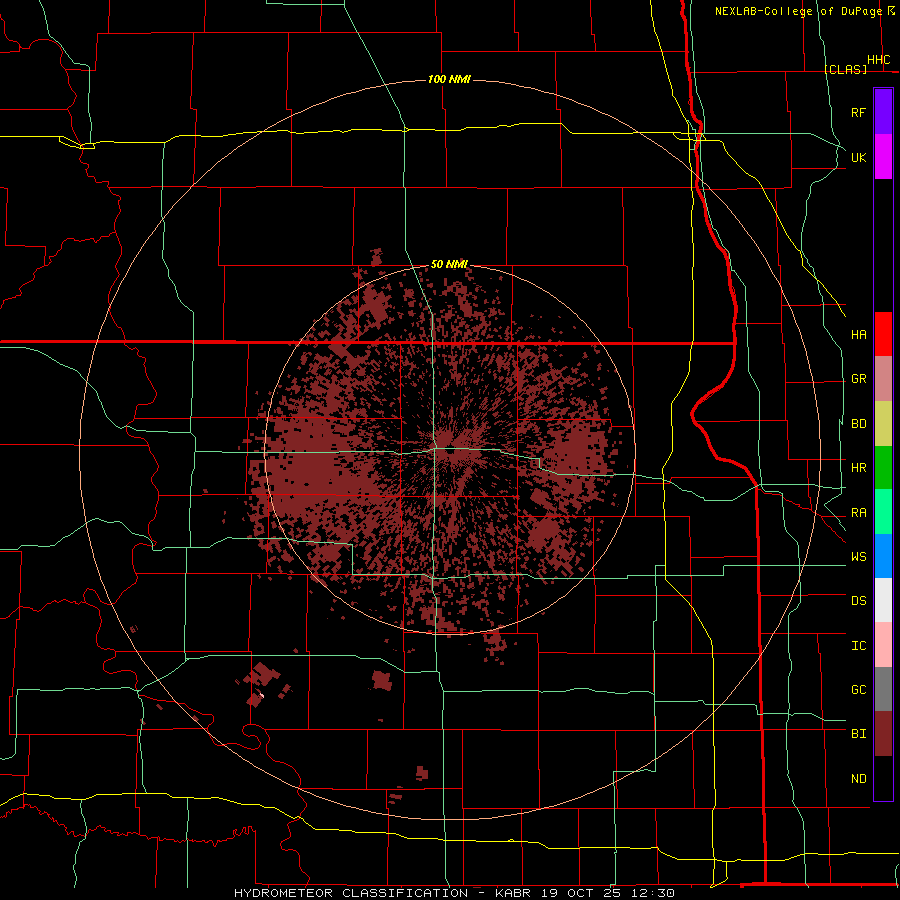Click the white DS legend swatch
900x900 pixels.
tap(883, 600)
